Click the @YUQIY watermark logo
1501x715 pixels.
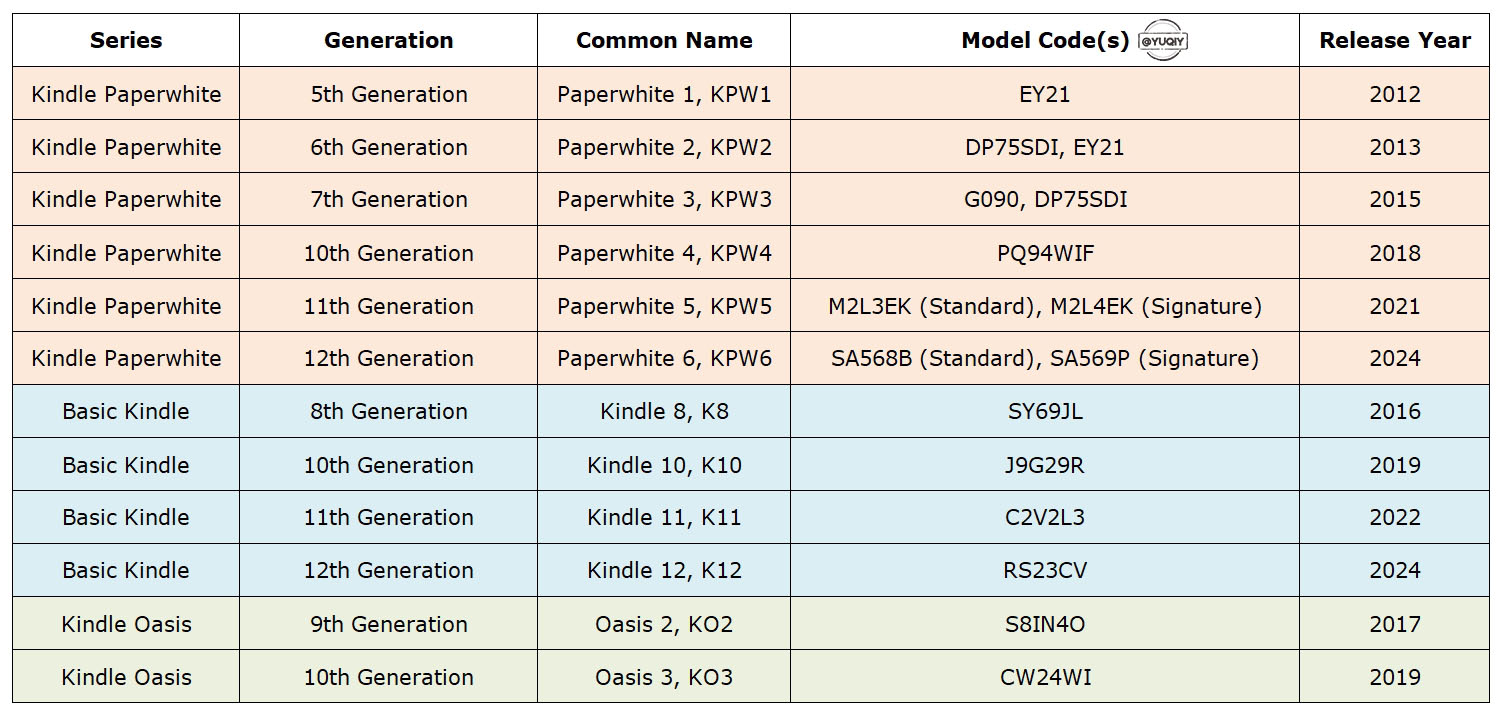coord(1163,41)
